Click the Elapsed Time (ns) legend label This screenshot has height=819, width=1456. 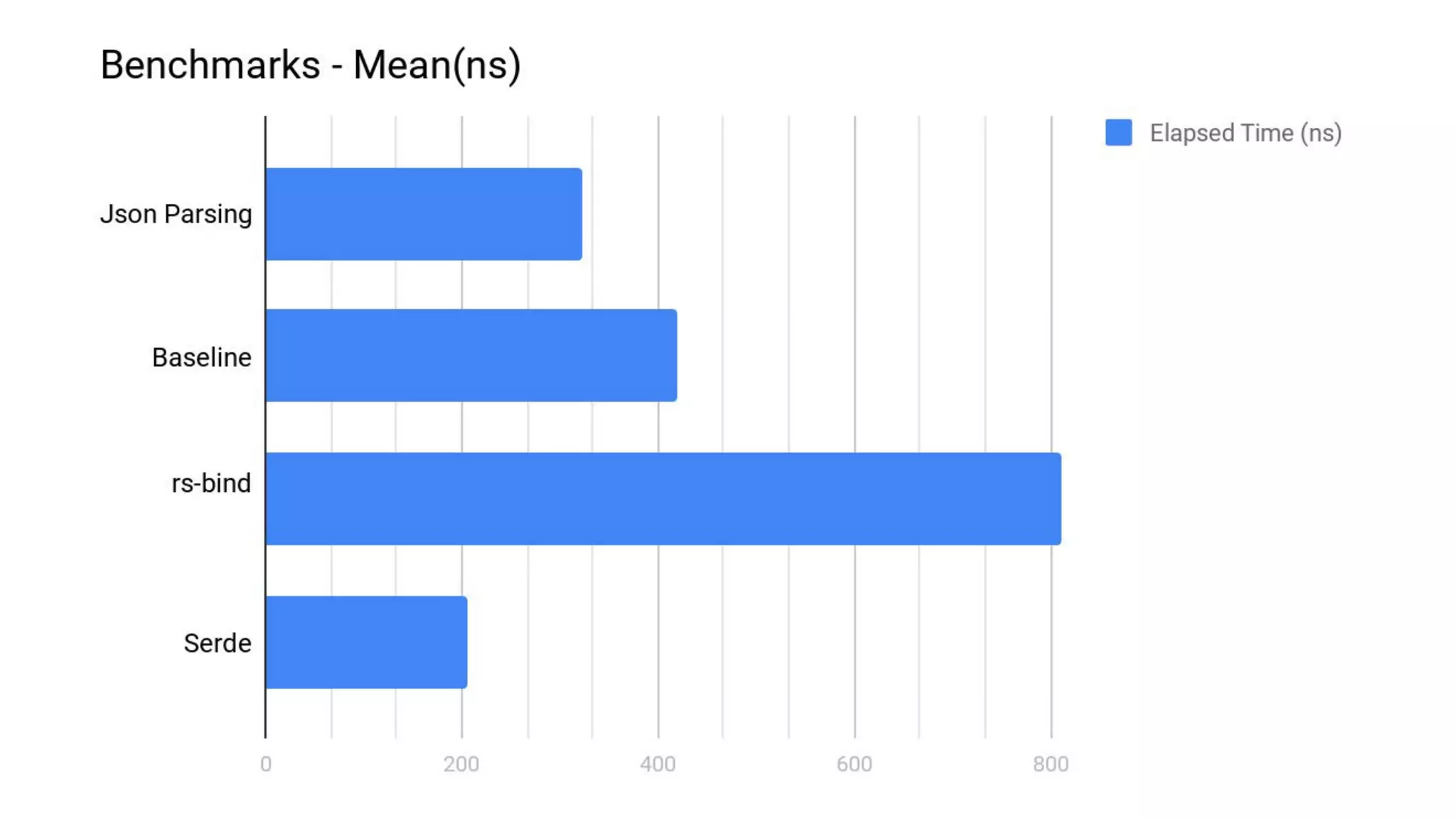(x=1246, y=133)
